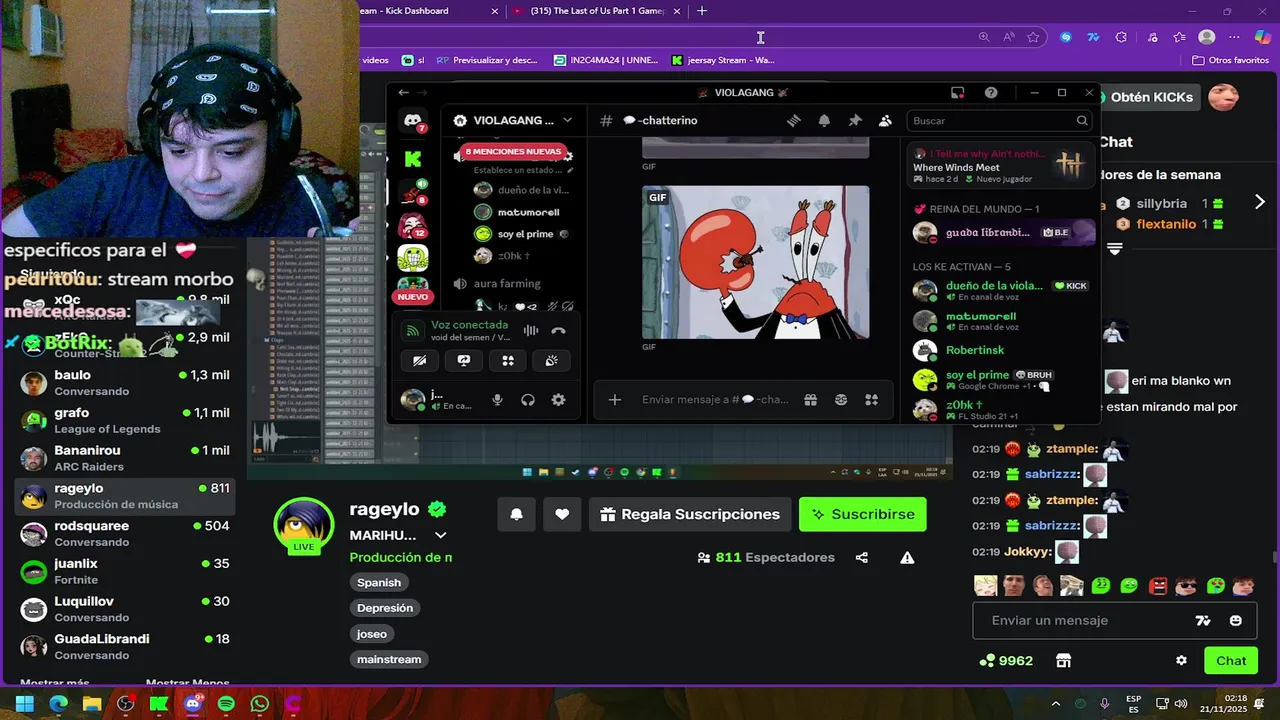Open new browser tab with plus
This screenshot has width=1280, height=720.
pyautogui.click(x=702, y=11)
